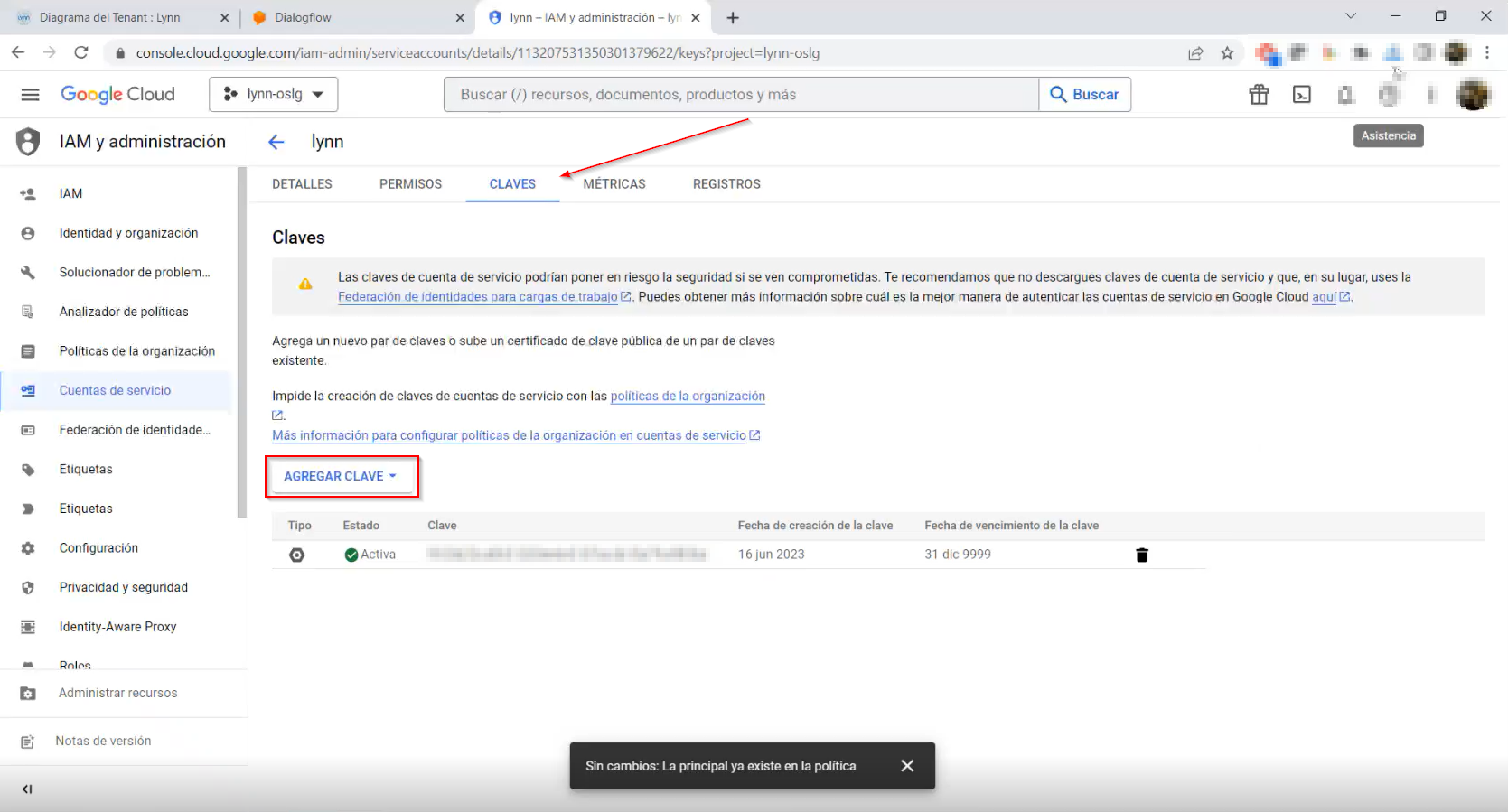
Task: Open Chrome three-dot menu
Action: [1487, 53]
